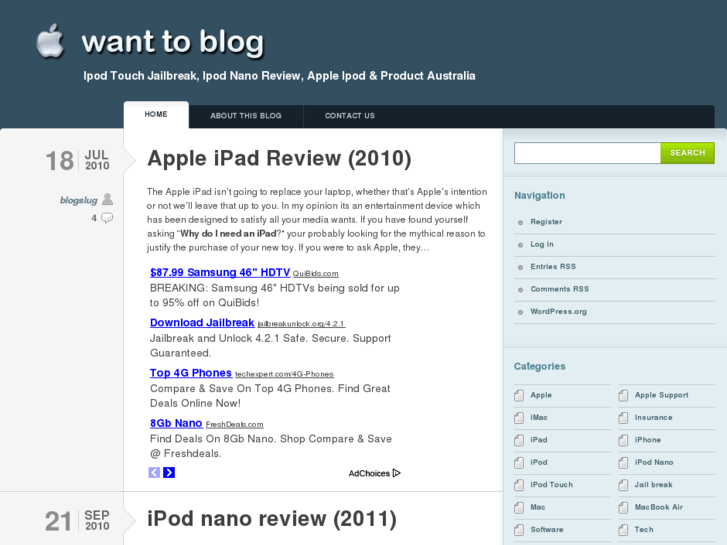Click the page icon beside iPad
Image resolution: width=727 pixels, height=545 pixels.
point(519,440)
